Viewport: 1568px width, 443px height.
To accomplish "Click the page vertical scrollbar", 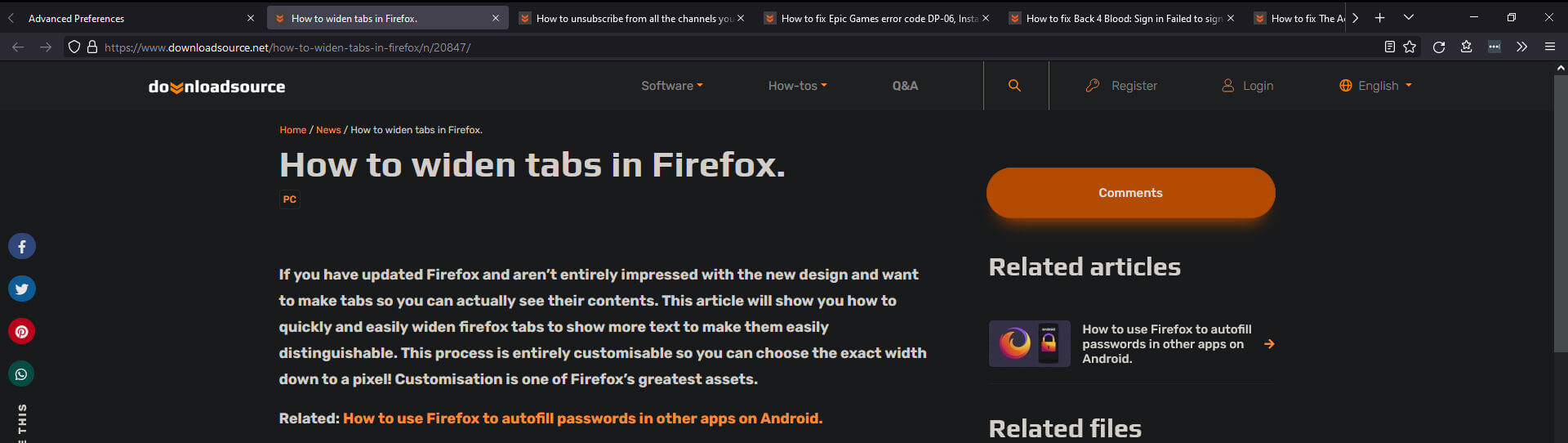I will [1561, 214].
